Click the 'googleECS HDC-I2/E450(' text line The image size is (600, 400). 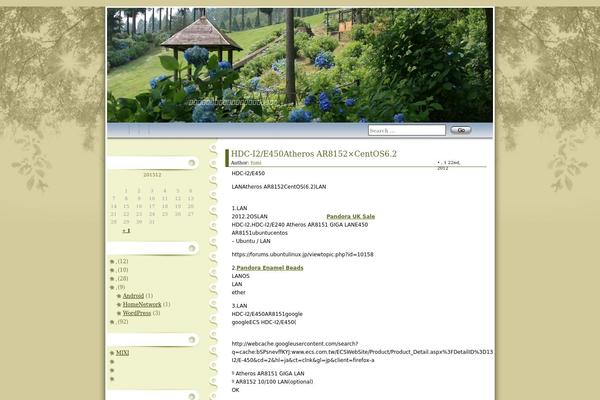tap(264, 322)
